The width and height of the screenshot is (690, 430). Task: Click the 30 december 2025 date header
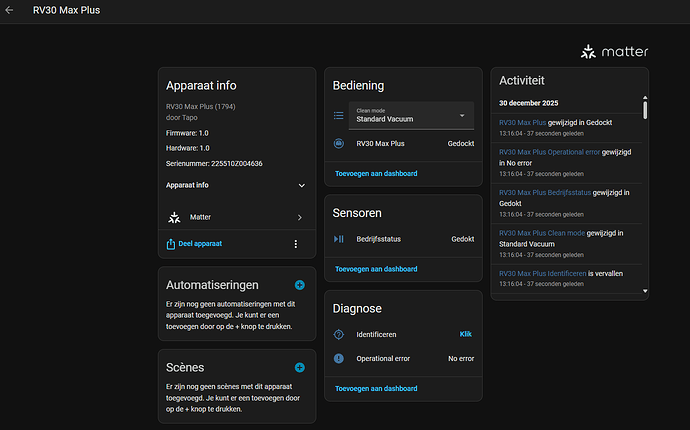(x=529, y=103)
